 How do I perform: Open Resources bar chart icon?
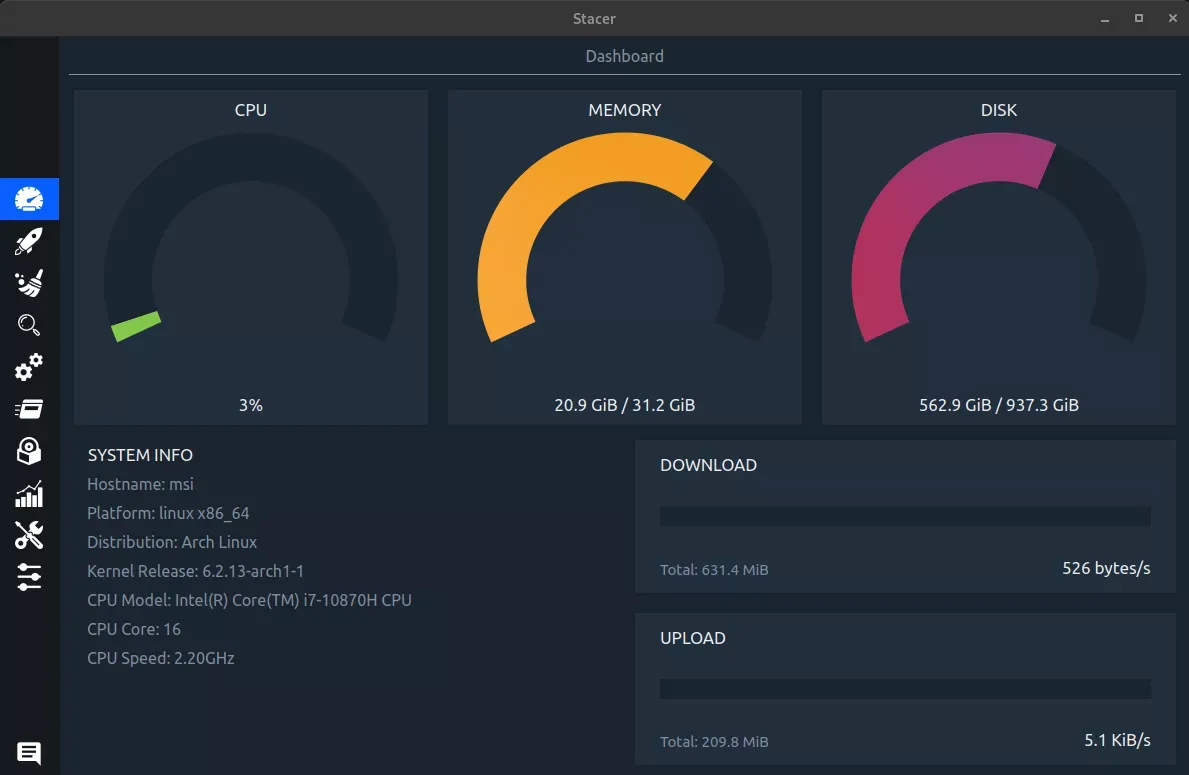(x=29, y=494)
